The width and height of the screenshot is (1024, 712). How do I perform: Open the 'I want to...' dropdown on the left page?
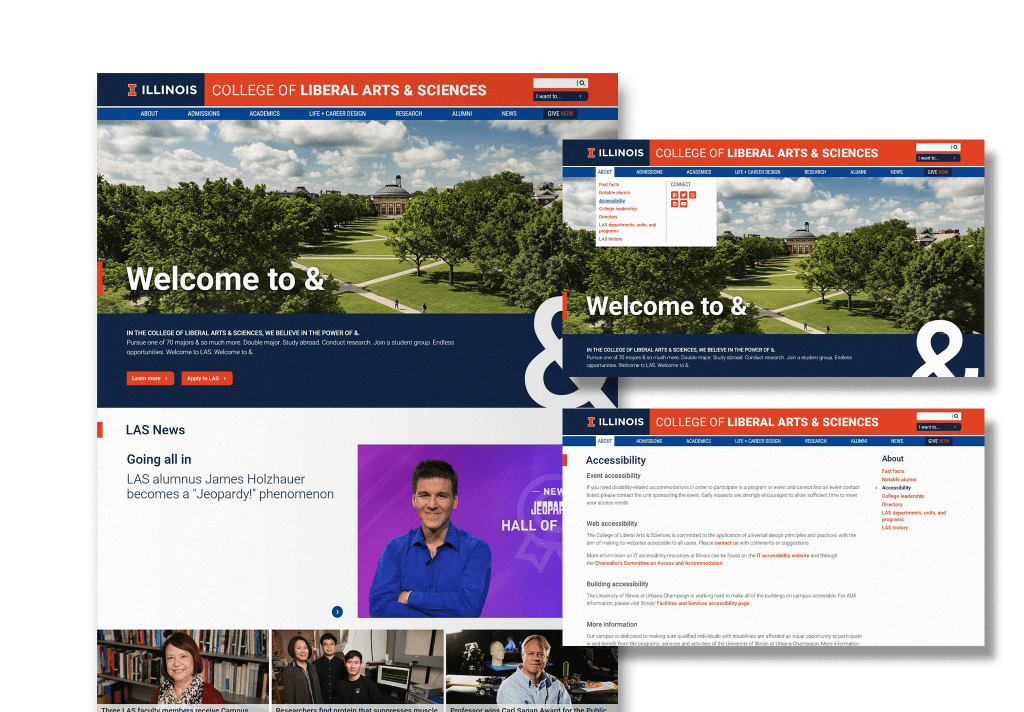point(560,96)
